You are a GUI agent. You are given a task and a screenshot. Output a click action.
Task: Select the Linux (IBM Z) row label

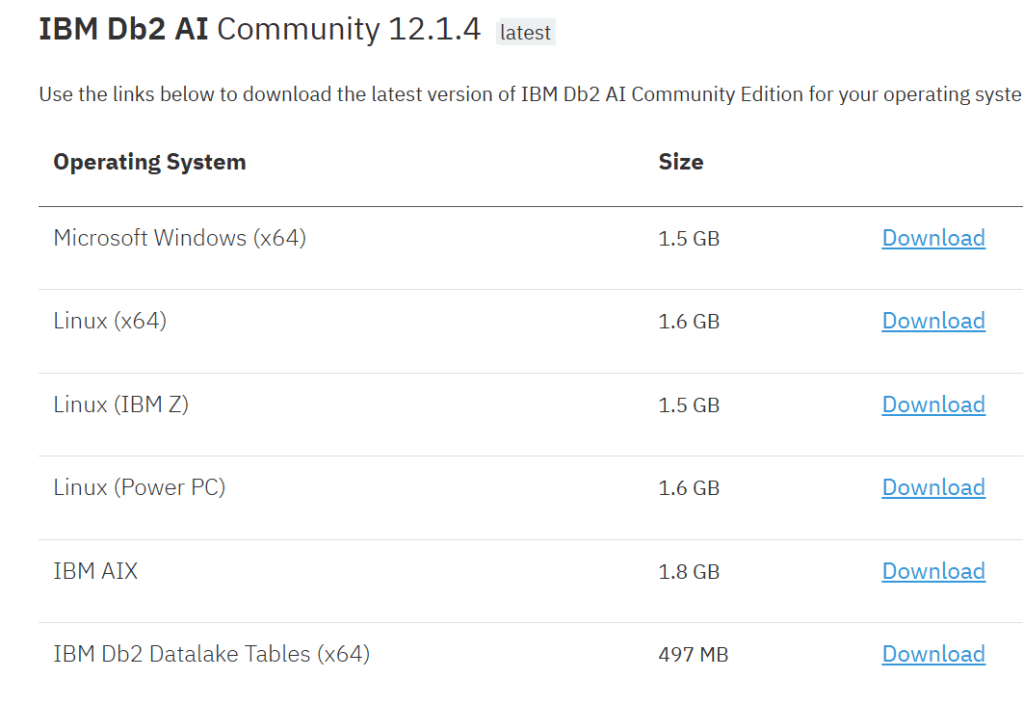(121, 405)
